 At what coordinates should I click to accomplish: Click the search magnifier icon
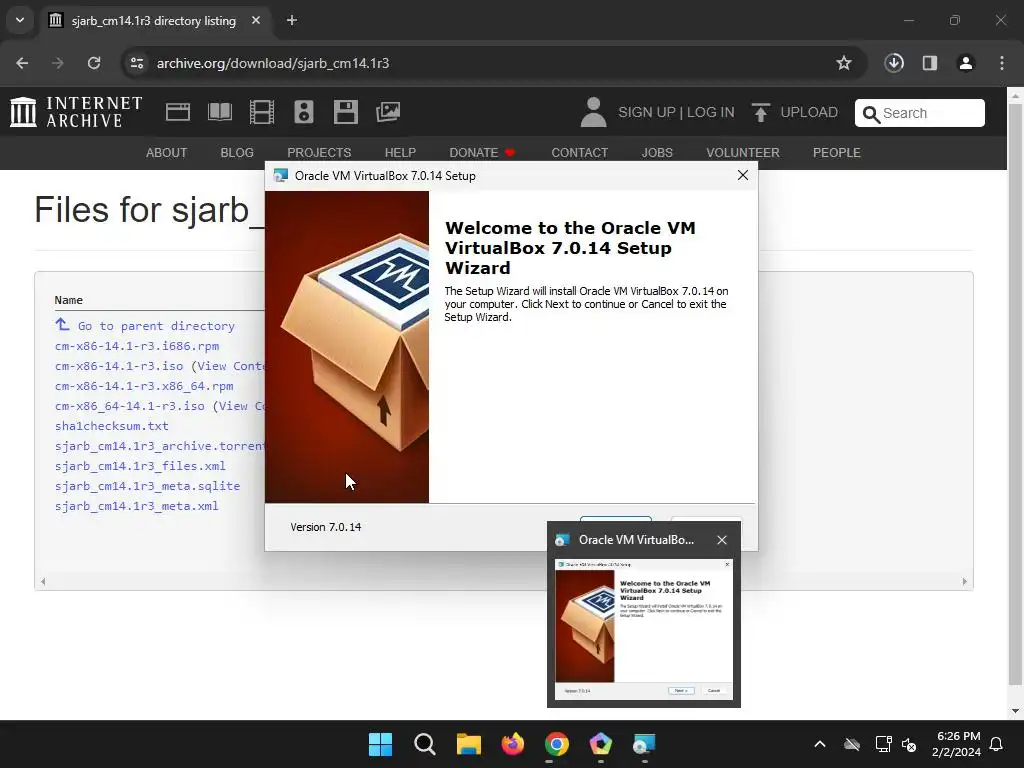[x=871, y=114]
